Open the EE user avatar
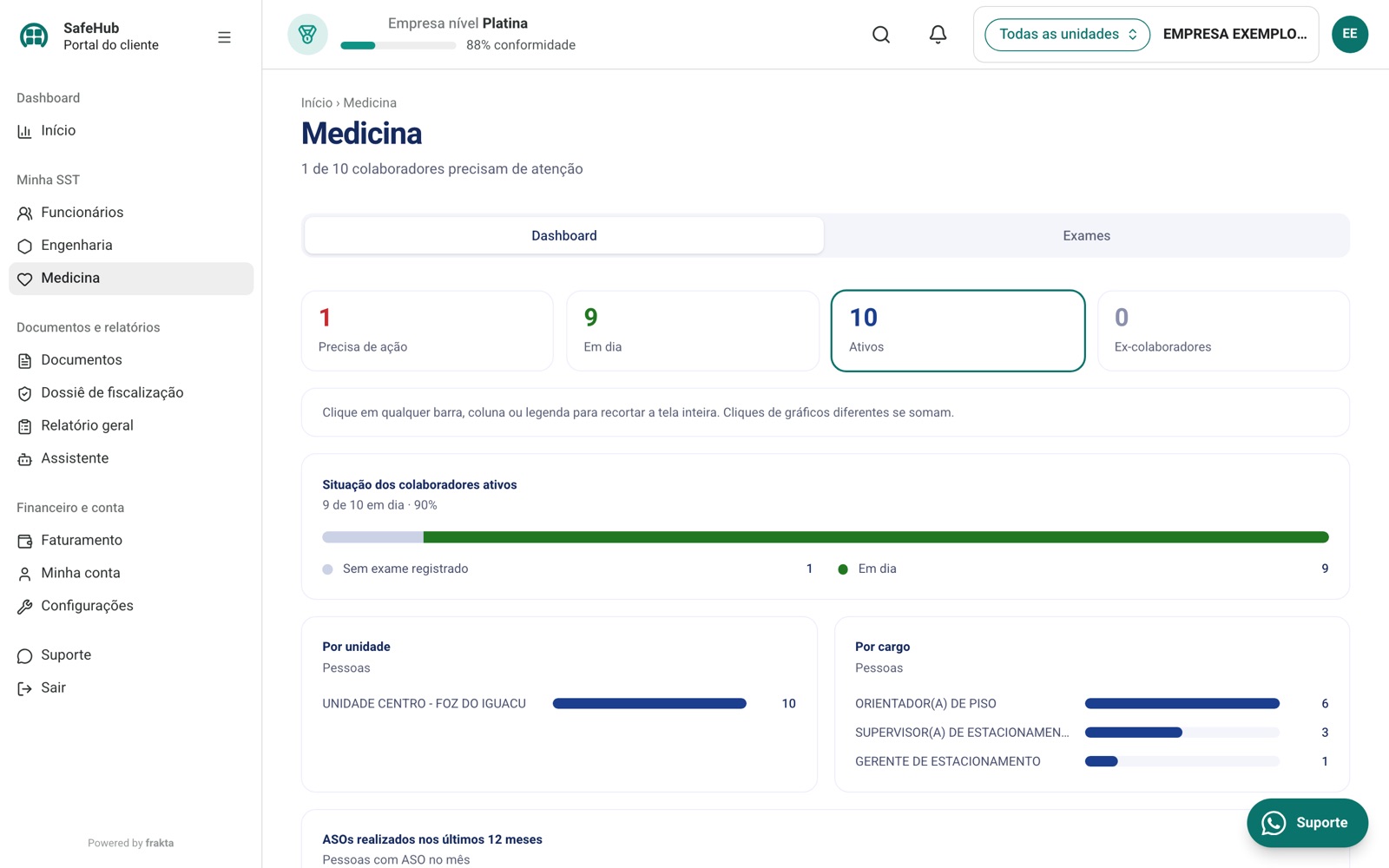The height and width of the screenshot is (868, 1389). [x=1350, y=35]
